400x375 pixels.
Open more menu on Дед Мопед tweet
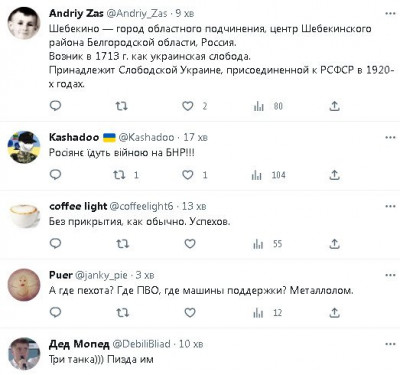pos(390,344)
